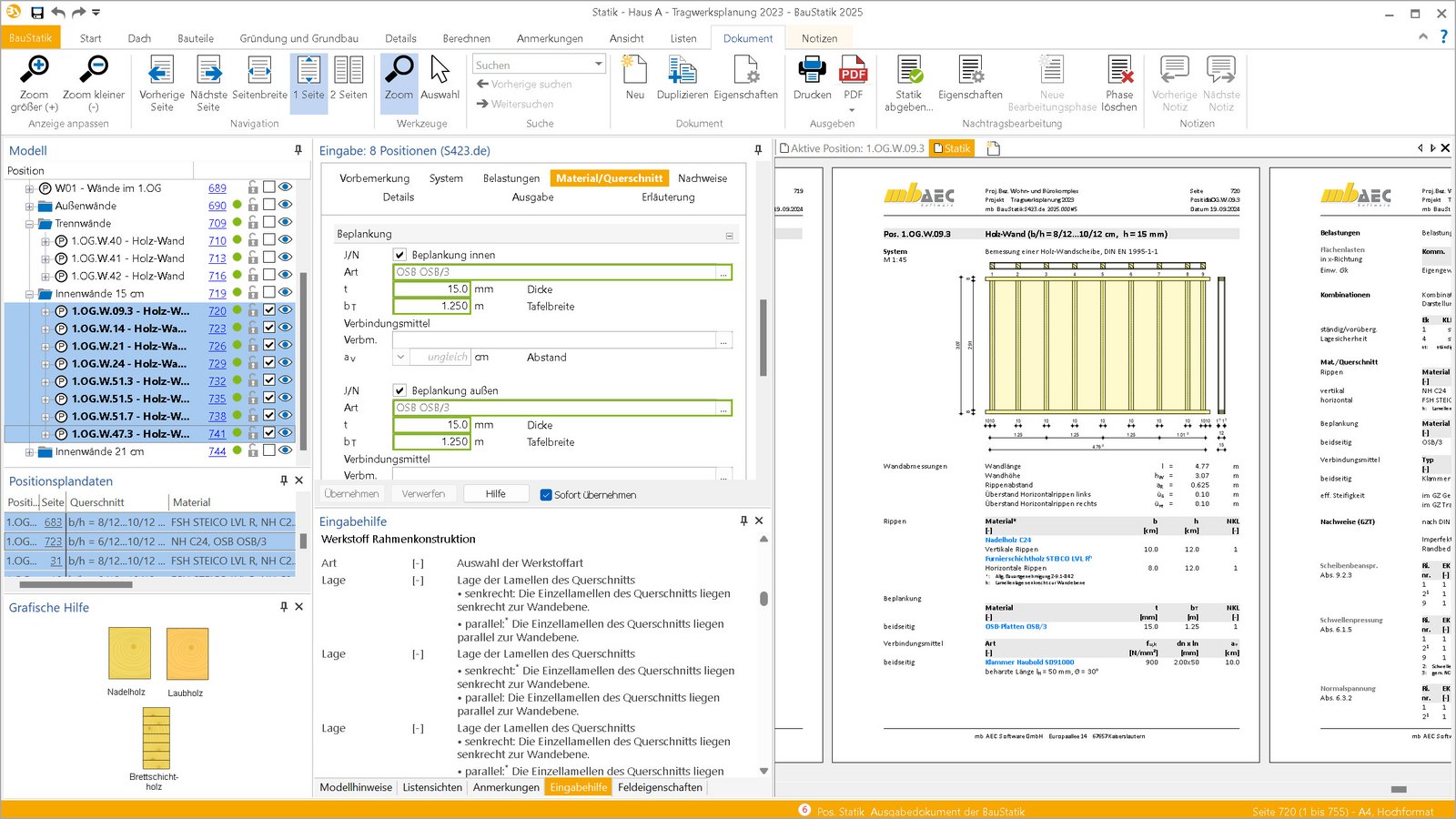The height and width of the screenshot is (819, 1456).
Task: Click the Duplizieren document icon
Action: (682, 70)
